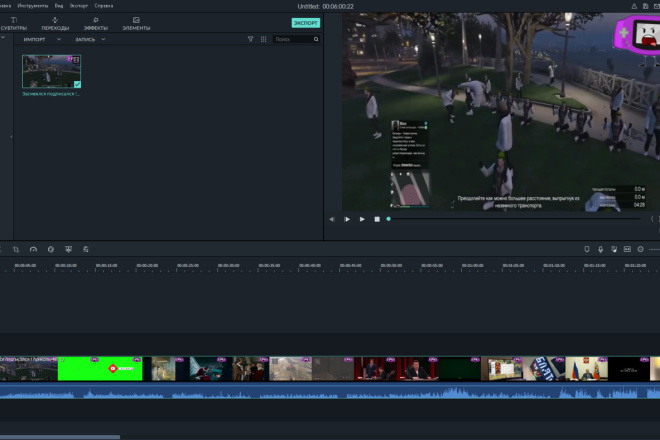Click the horizontal timeline scrollbar
Screen dimensions: 660x440
click(x=60, y=437)
